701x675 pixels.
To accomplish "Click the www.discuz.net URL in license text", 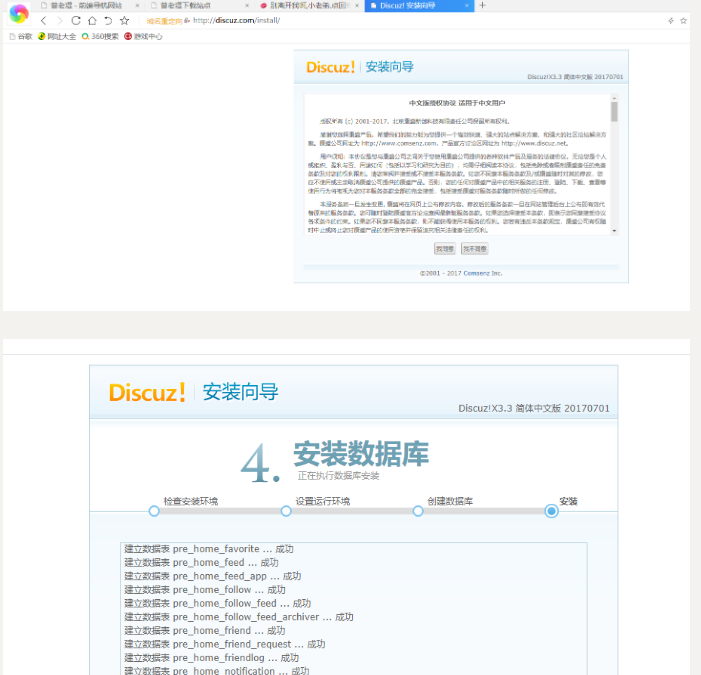I will click(x=534, y=143).
